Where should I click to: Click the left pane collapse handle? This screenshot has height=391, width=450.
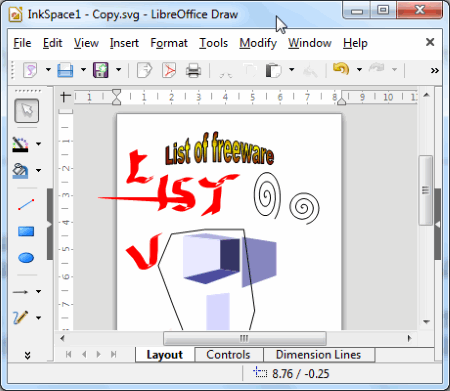(50, 224)
